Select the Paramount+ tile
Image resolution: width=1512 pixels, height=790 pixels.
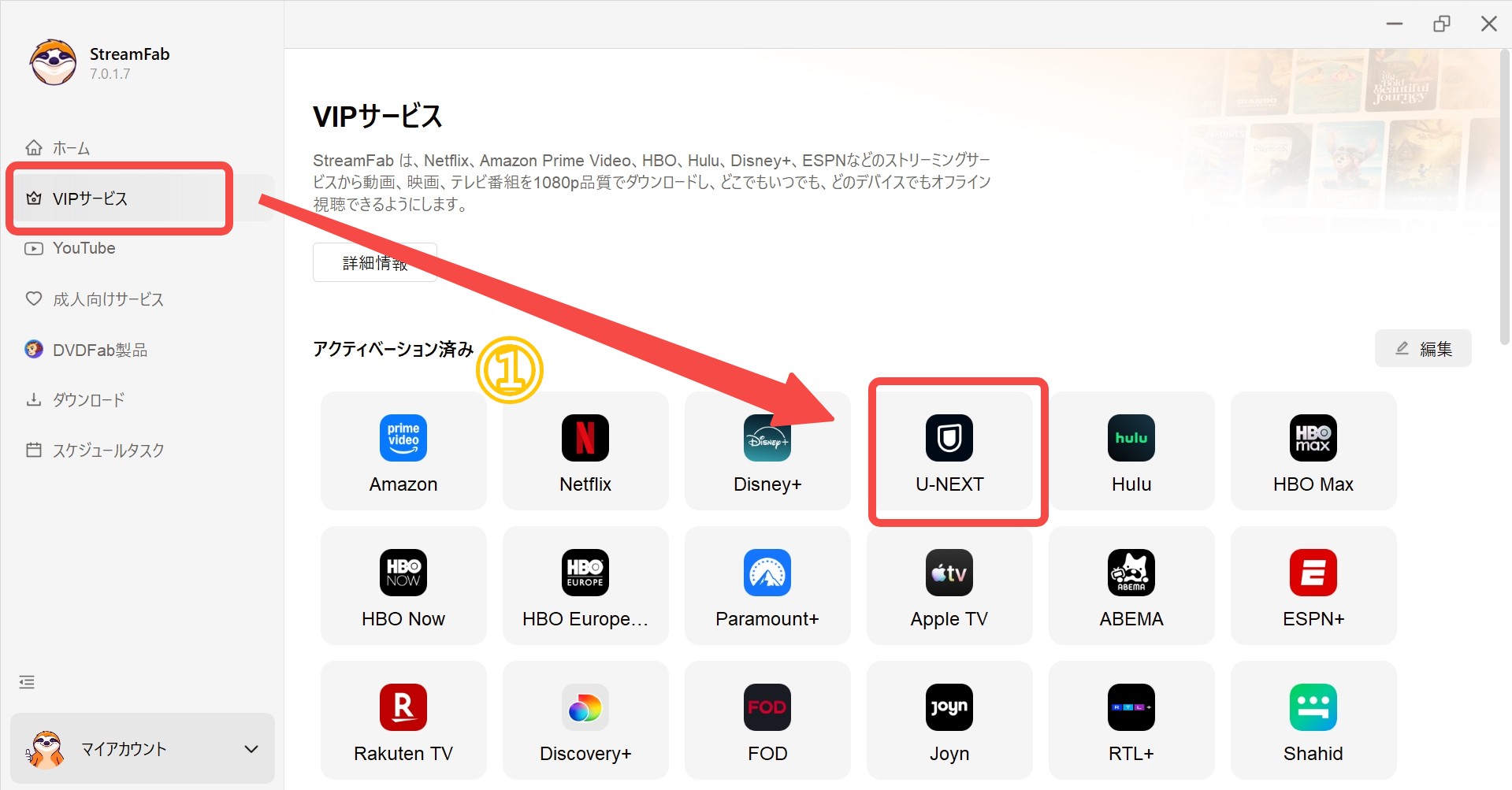coord(767,585)
